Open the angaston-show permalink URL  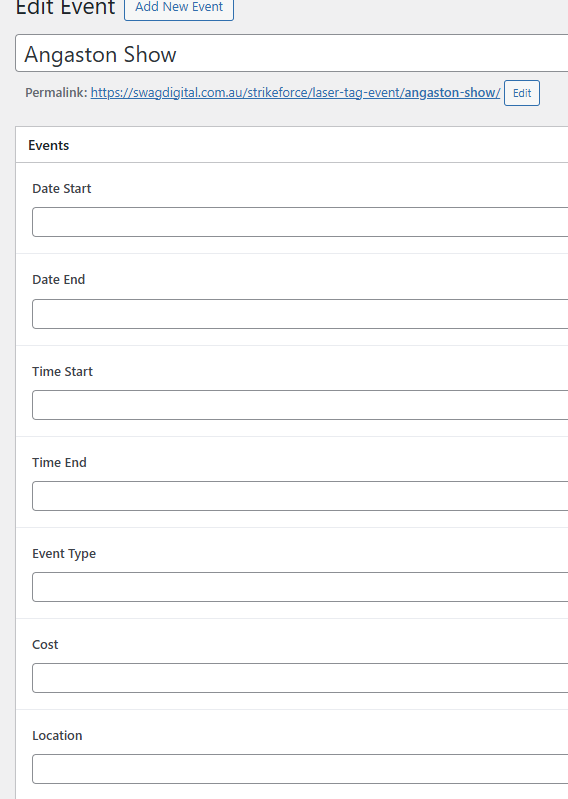(295, 93)
